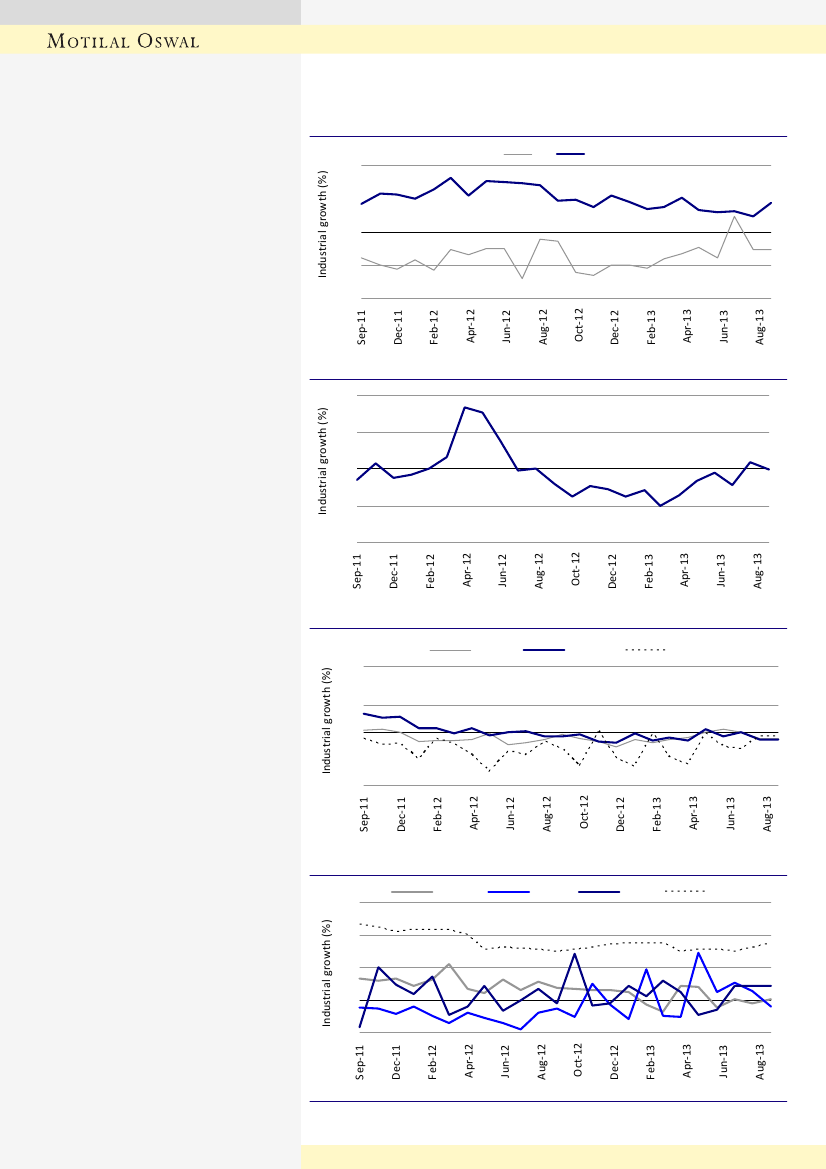Click the gray legend line in top chart
Viewport: 826px width, 1169px height.
tap(518, 154)
